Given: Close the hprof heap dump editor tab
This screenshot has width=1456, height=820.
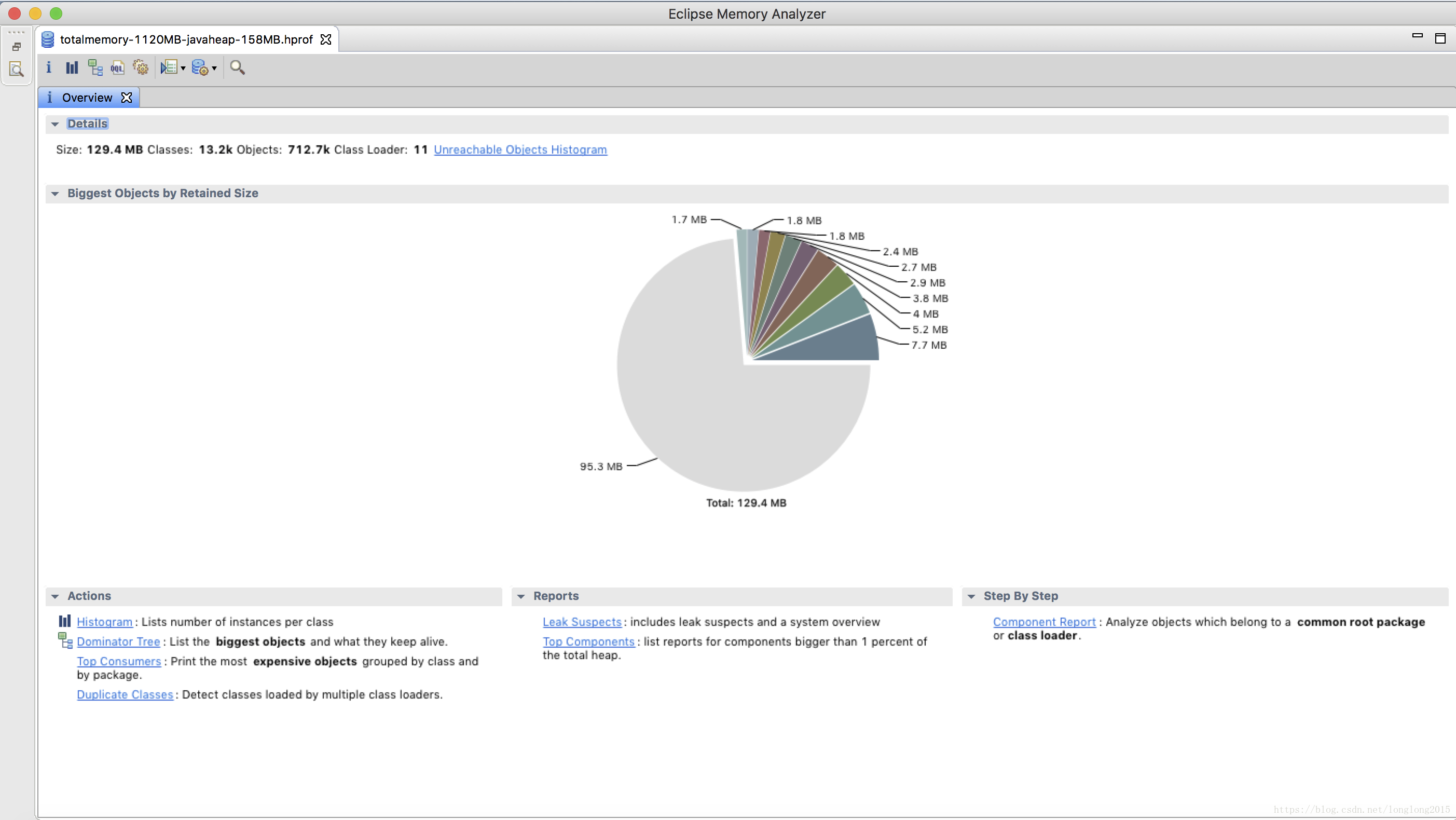Looking at the screenshot, I should pyautogui.click(x=326, y=39).
